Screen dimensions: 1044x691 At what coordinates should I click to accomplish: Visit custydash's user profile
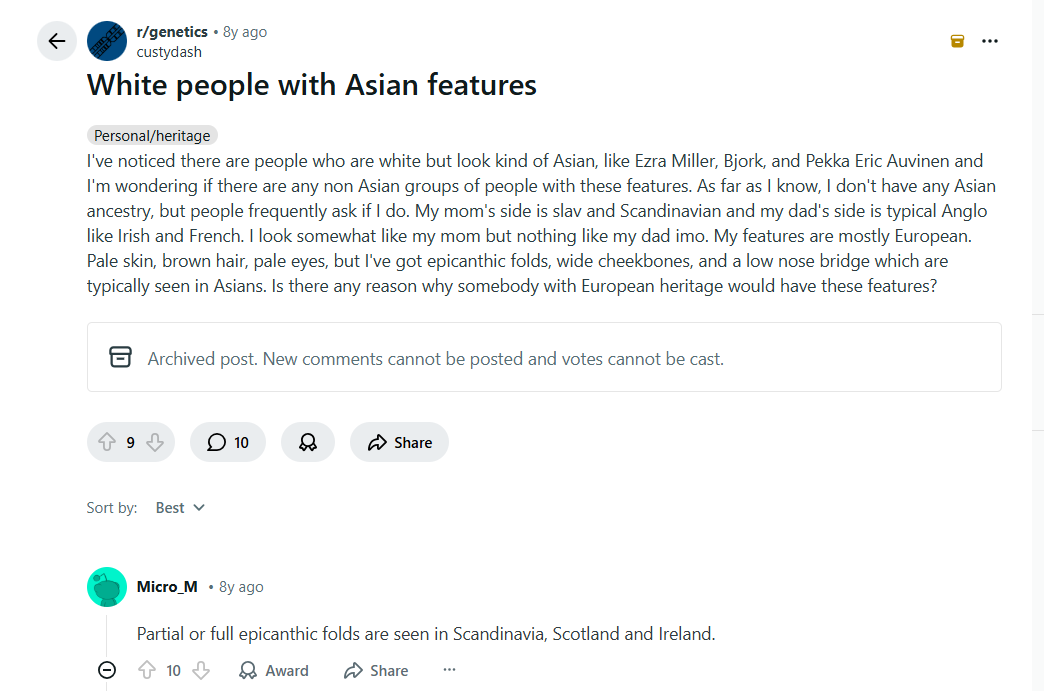click(169, 52)
